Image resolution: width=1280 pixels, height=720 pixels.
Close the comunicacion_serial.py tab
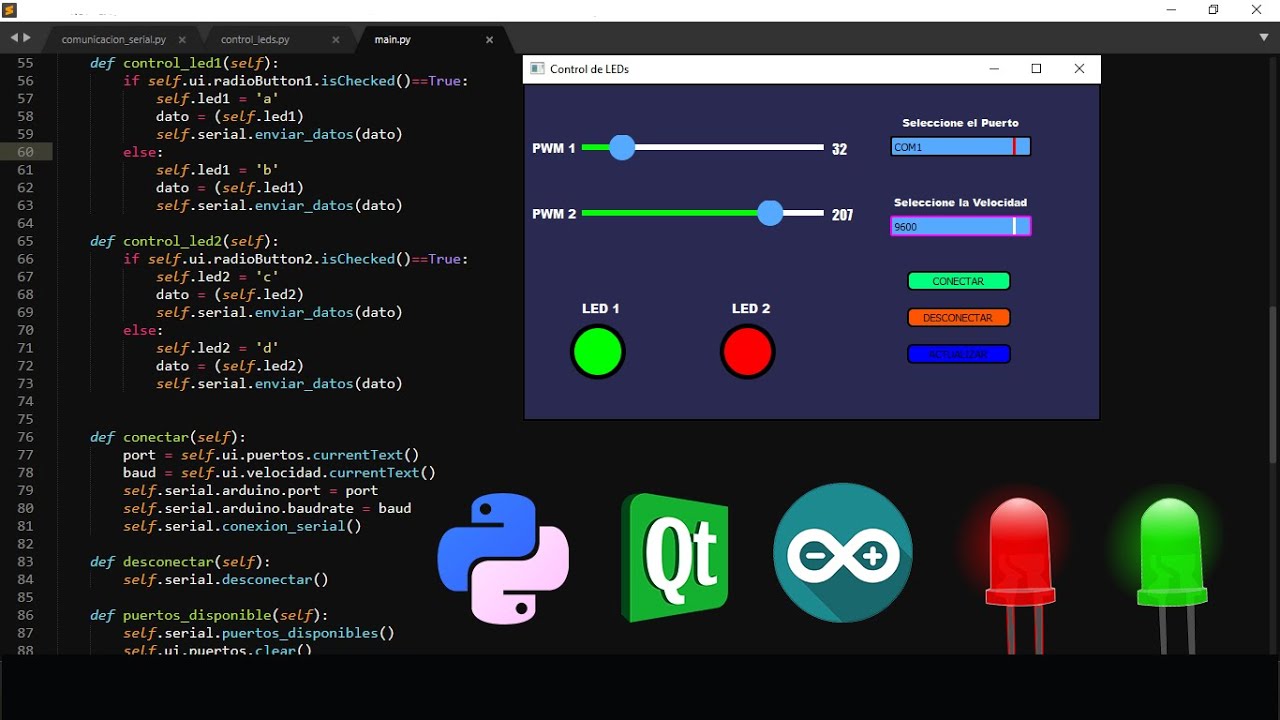pyautogui.click(x=182, y=40)
